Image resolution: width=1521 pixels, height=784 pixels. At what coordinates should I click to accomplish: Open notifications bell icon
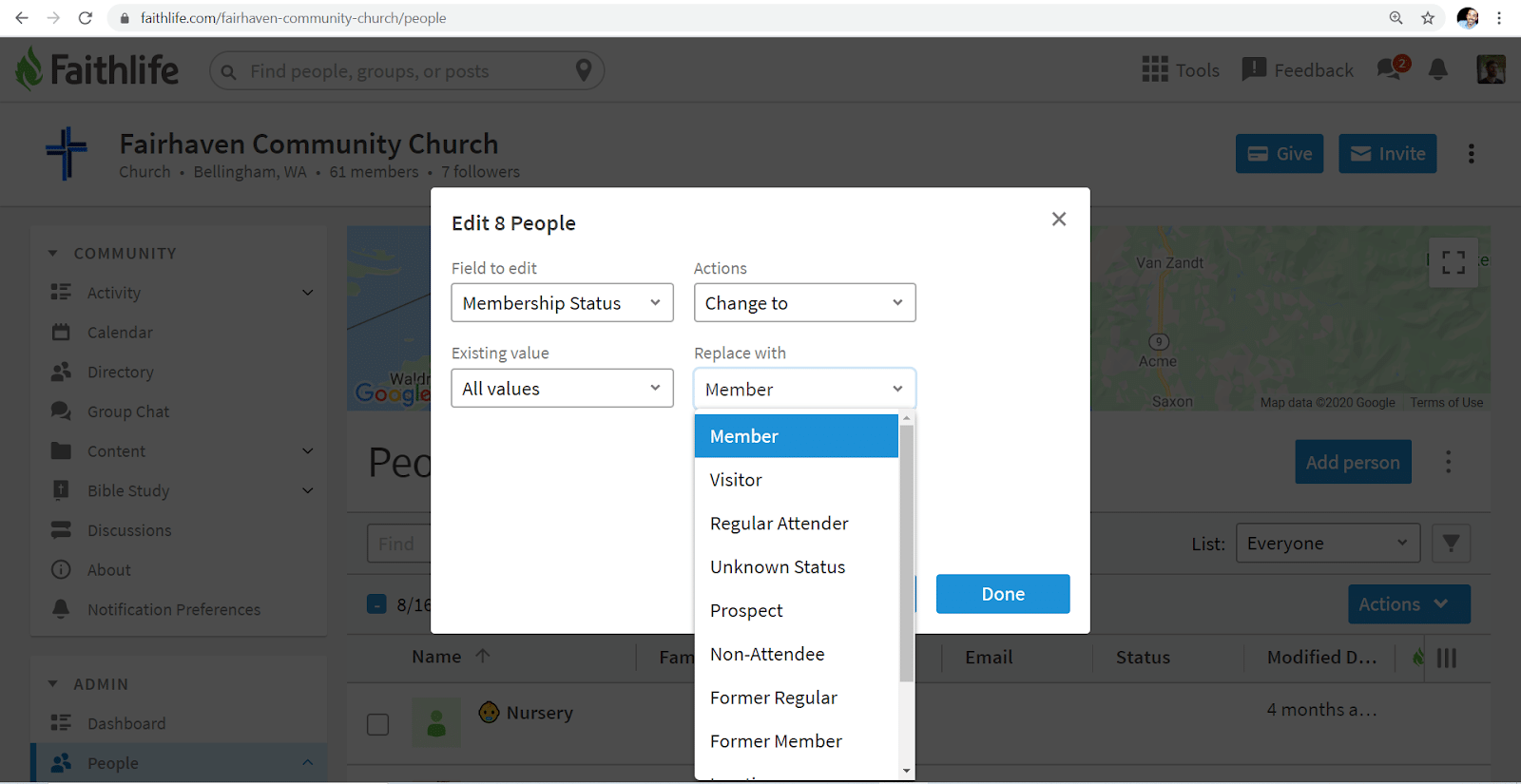(x=1438, y=69)
